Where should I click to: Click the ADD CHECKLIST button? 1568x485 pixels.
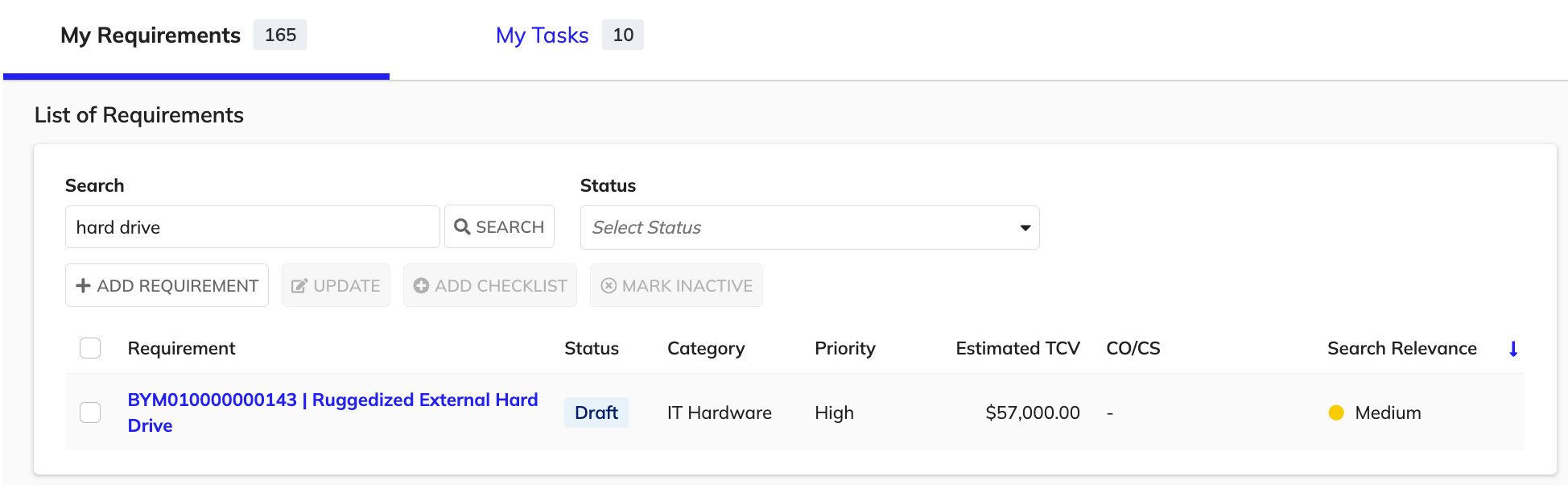[x=490, y=285]
